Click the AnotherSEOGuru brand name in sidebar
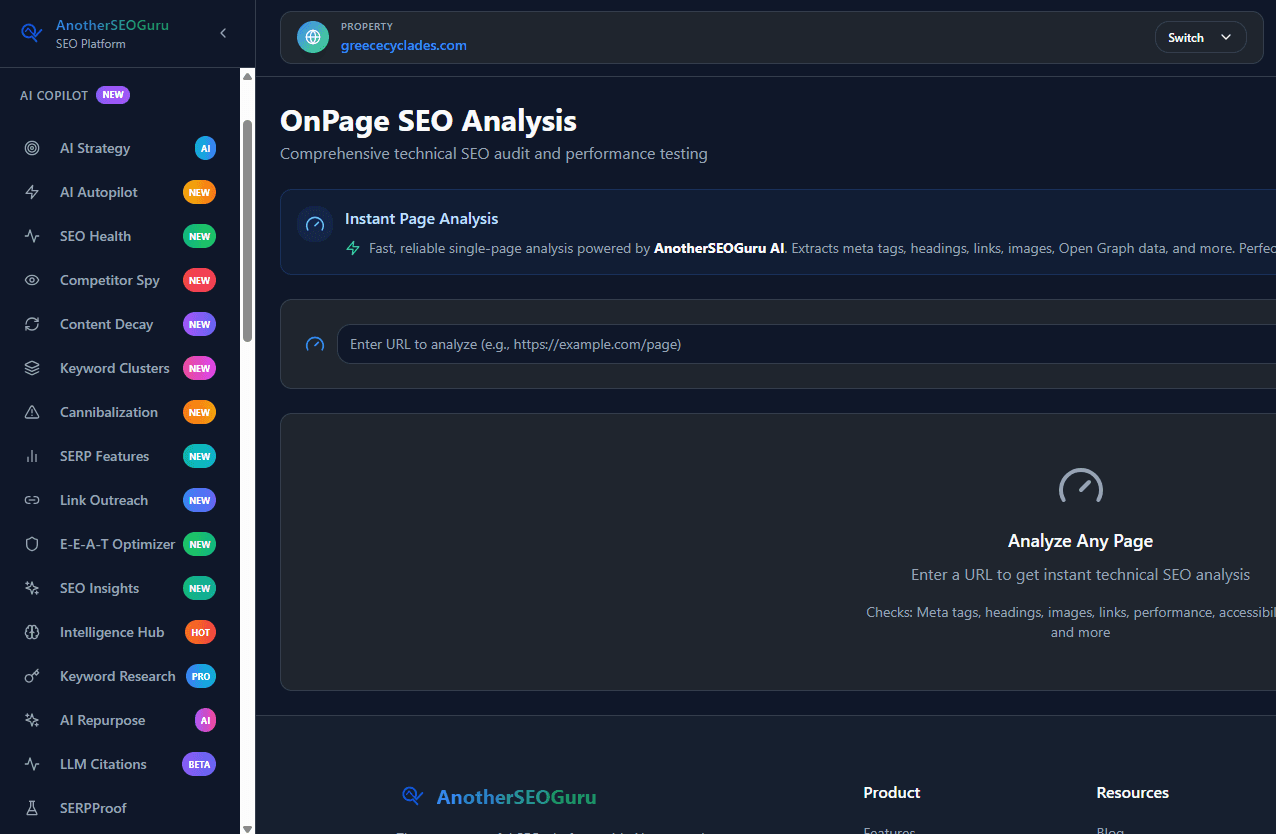This screenshot has width=1276, height=834. [112, 25]
